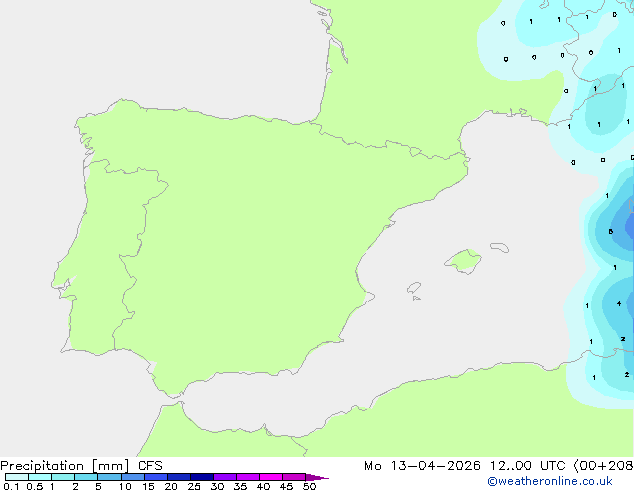The height and width of the screenshot is (490, 634).
Task: Select the 30–35 mm purple legend swatch
Action: 225,477
